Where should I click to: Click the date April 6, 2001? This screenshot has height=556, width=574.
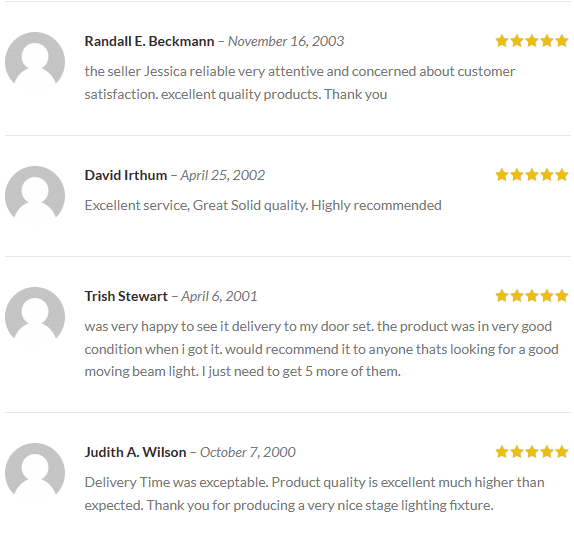pos(219,296)
